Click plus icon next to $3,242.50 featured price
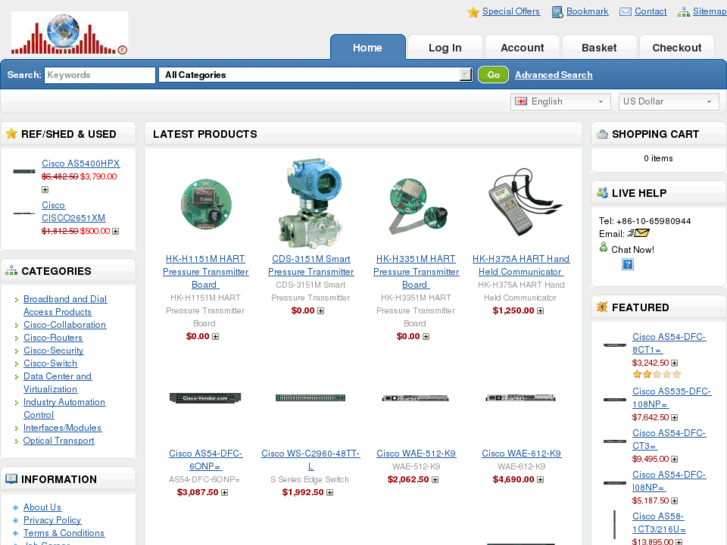This screenshot has height=545, width=727. coord(675,363)
